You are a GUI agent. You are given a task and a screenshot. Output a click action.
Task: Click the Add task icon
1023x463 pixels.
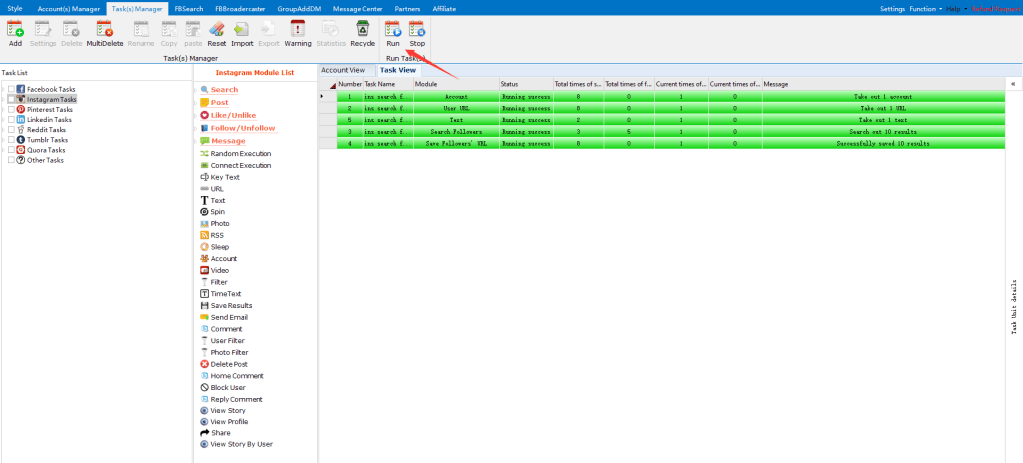(x=15, y=29)
